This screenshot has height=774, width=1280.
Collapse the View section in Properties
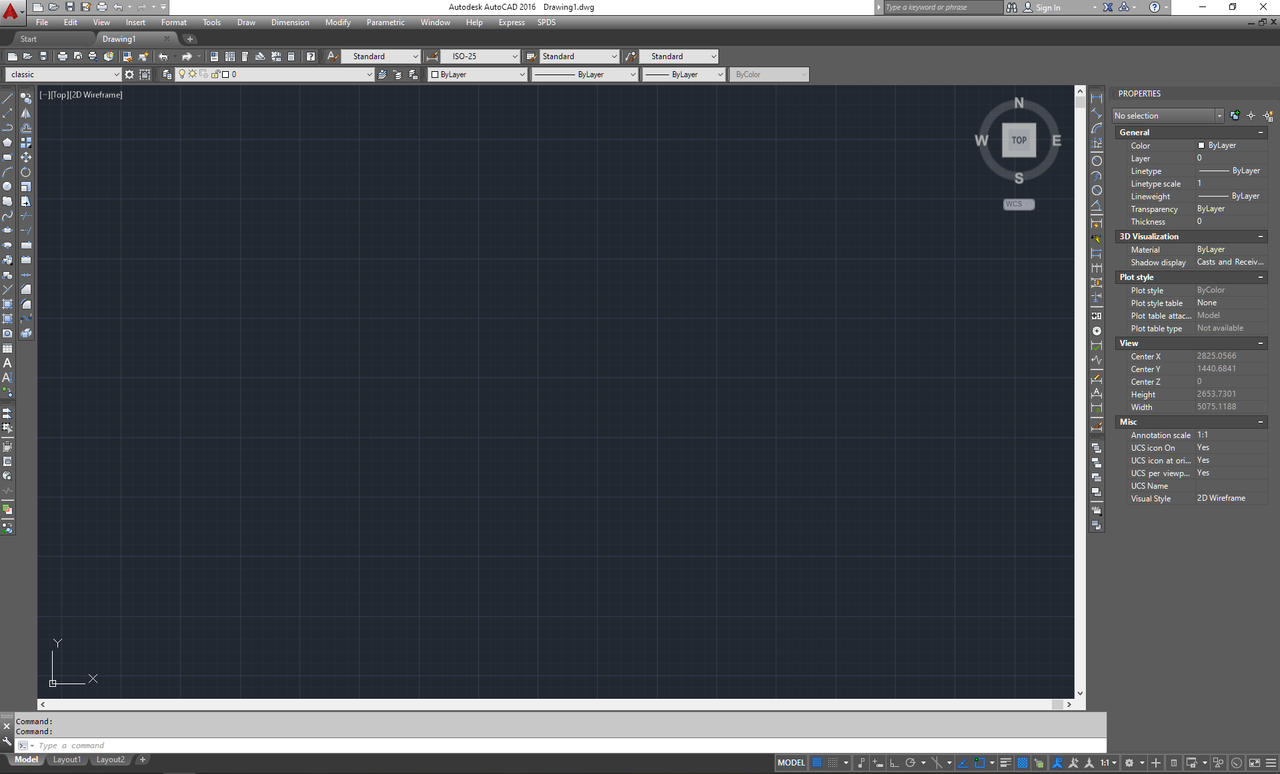point(1261,343)
